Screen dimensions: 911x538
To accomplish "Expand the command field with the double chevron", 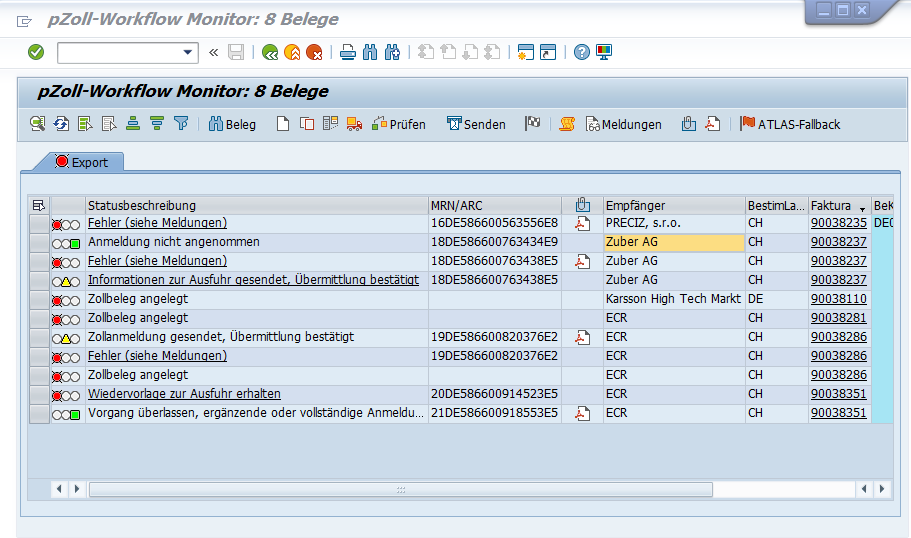I will 213,52.
